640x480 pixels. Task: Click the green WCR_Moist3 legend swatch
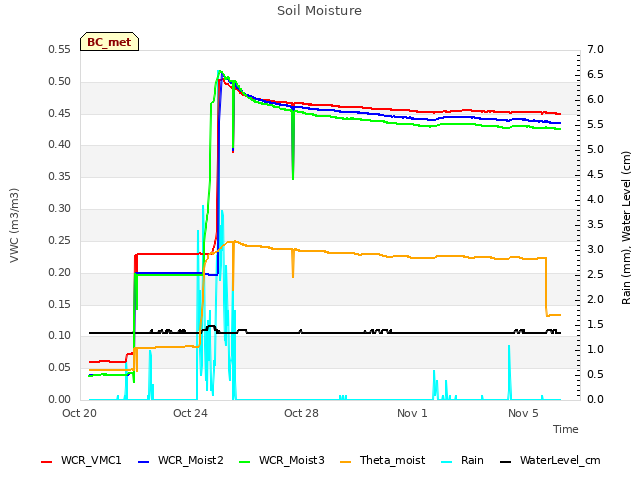pyautogui.click(x=244, y=461)
